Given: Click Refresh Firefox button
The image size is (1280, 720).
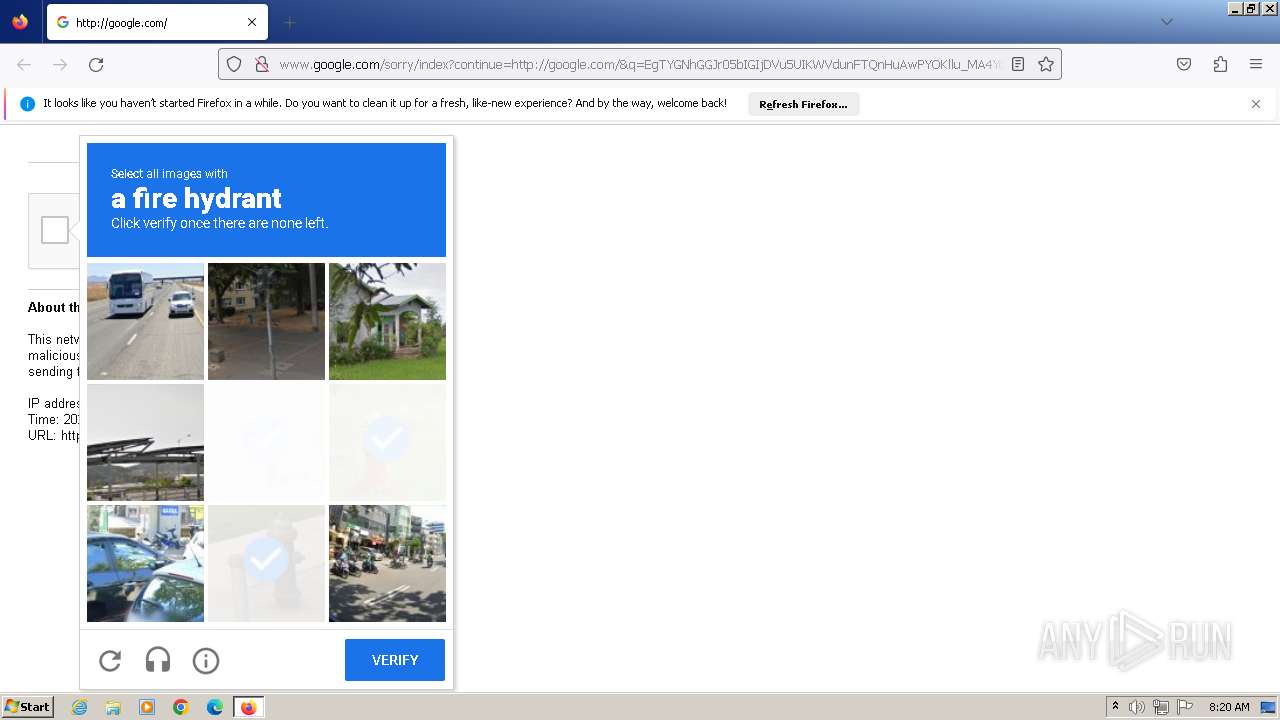Looking at the screenshot, I should [x=803, y=104].
